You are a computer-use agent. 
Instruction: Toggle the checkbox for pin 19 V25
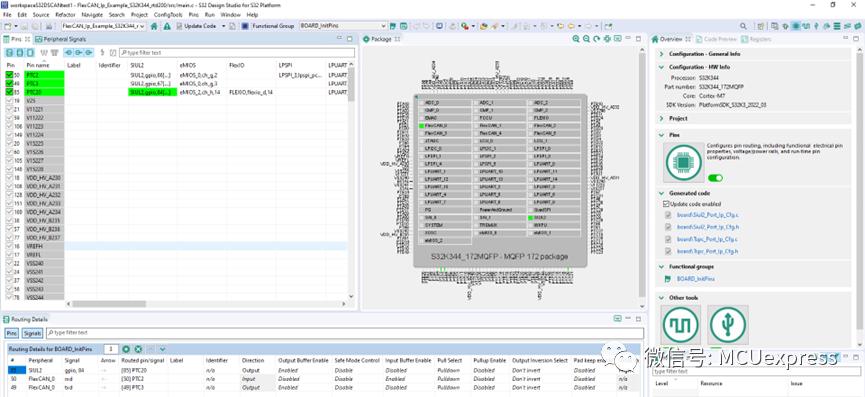[x=9, y=101]
